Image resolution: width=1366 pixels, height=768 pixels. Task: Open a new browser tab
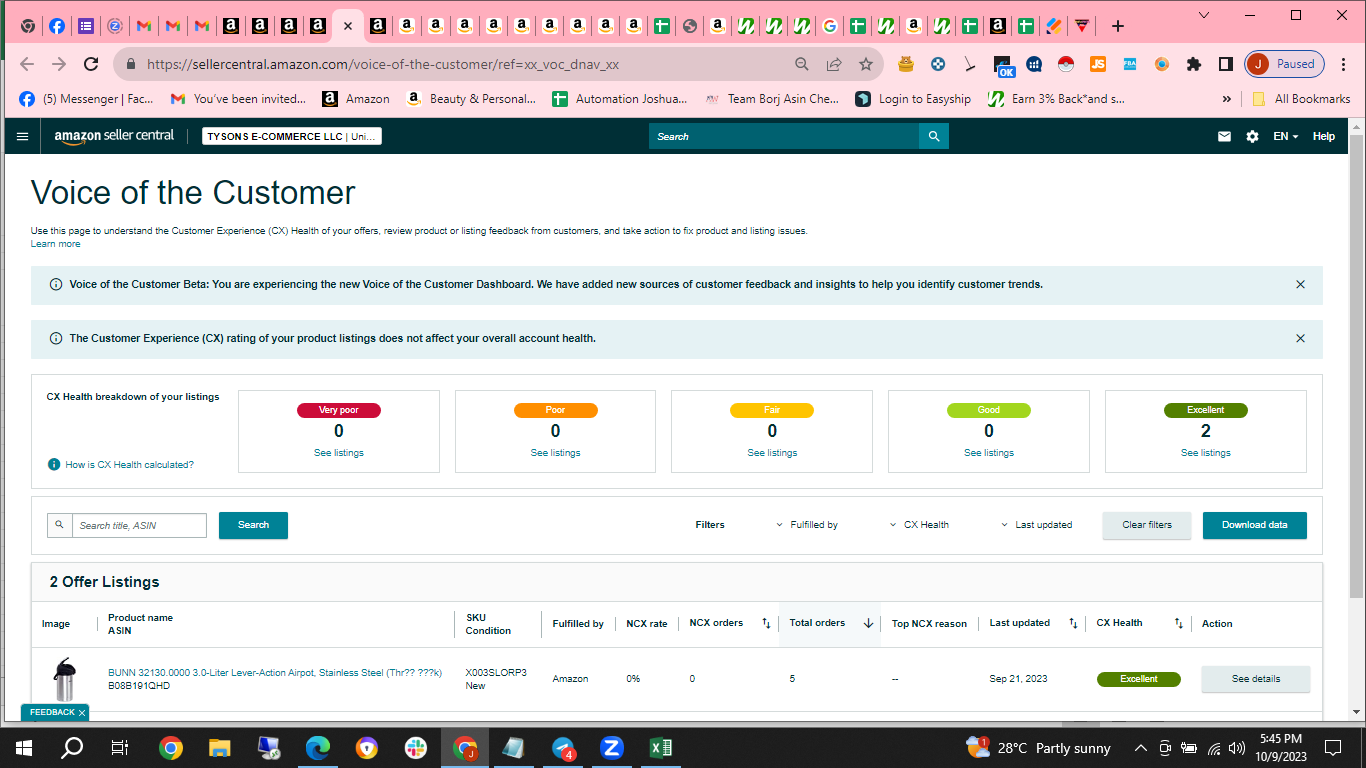pos(1118,26)
